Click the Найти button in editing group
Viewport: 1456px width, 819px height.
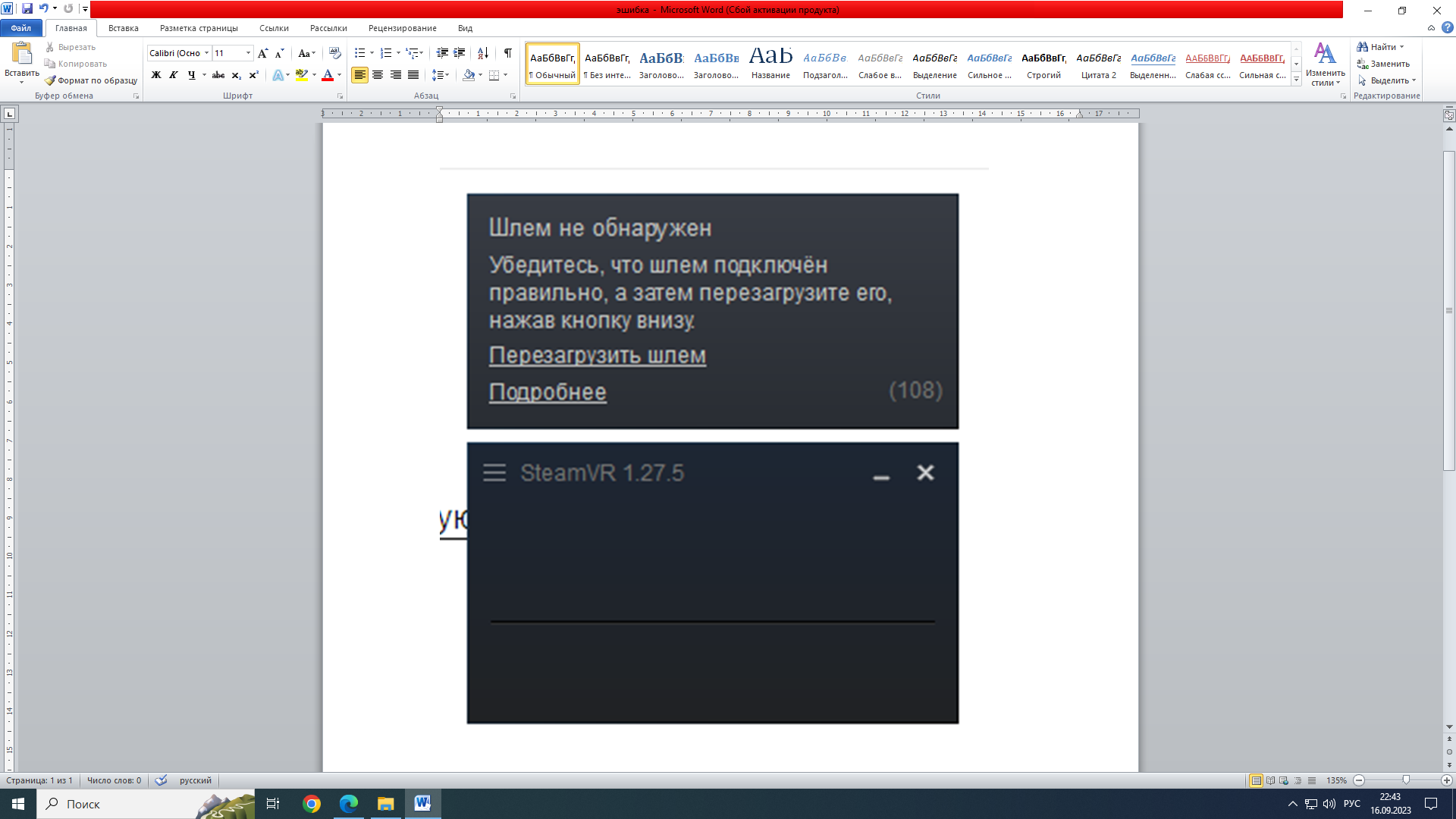click(1380, 47)
